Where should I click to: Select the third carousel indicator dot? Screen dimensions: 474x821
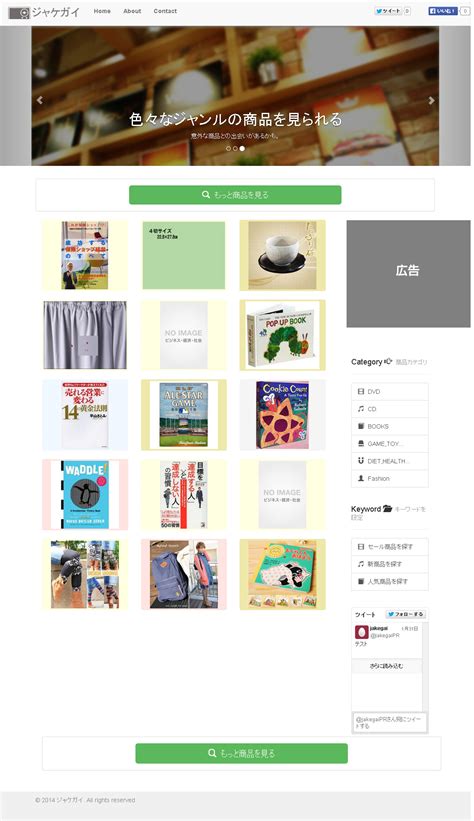click(242, 149)
